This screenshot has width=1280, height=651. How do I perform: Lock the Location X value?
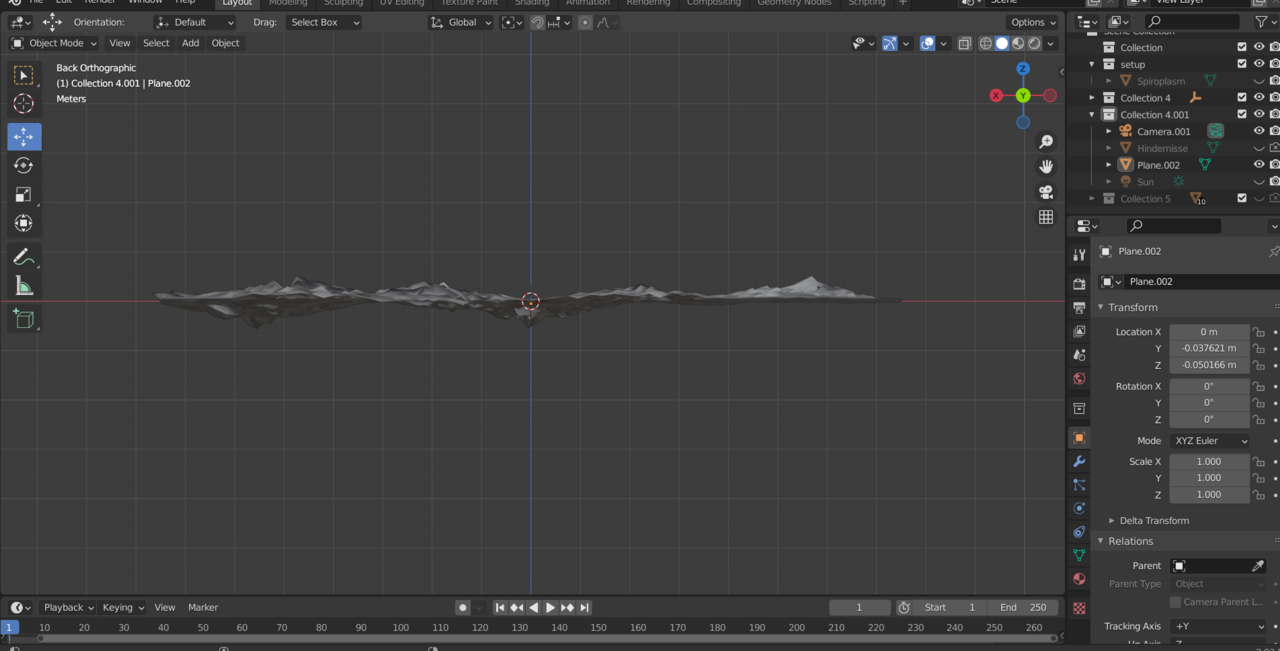1259,332
